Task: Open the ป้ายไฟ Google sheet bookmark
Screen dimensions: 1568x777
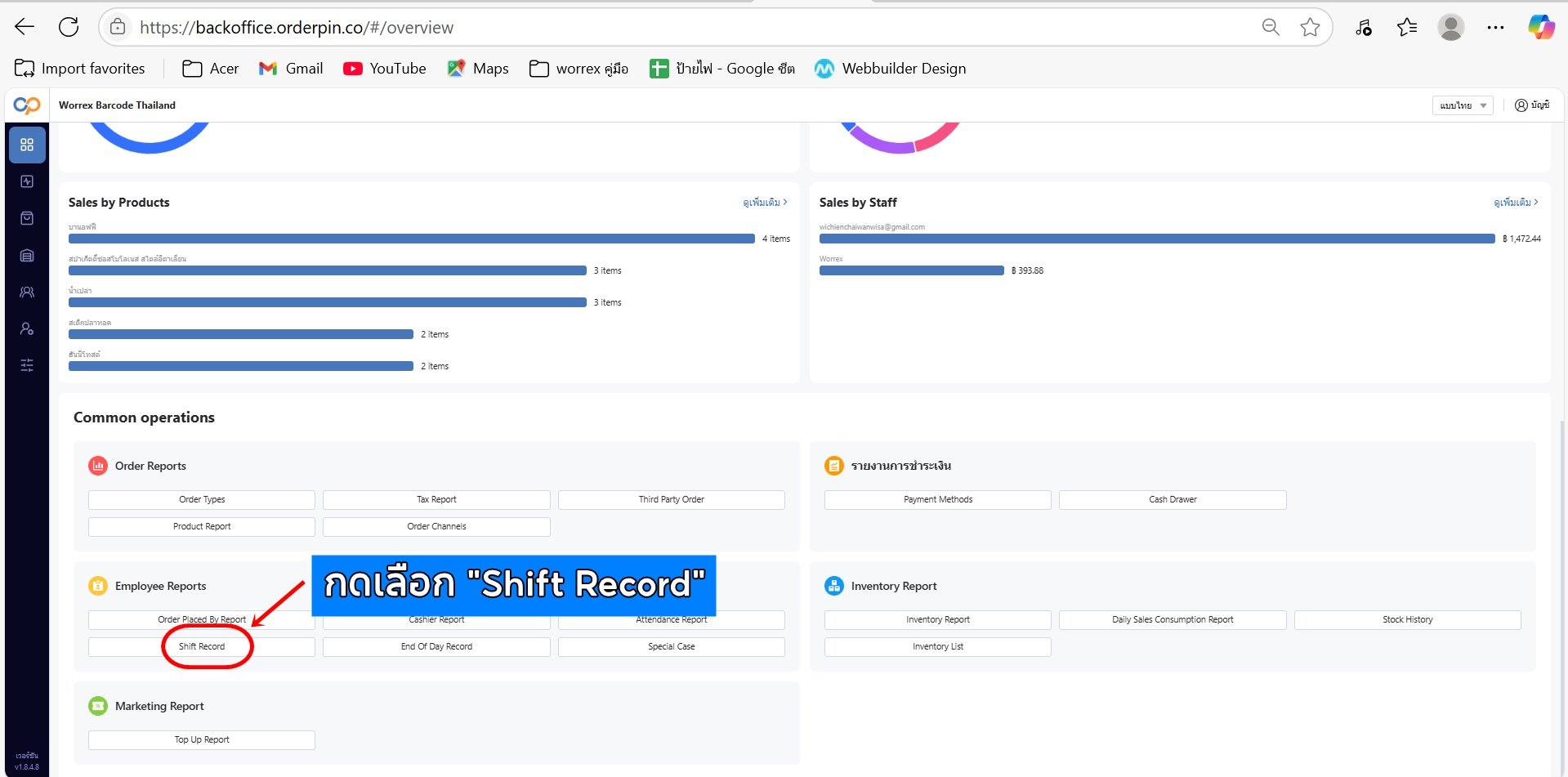Action: [x=722, y=69]
